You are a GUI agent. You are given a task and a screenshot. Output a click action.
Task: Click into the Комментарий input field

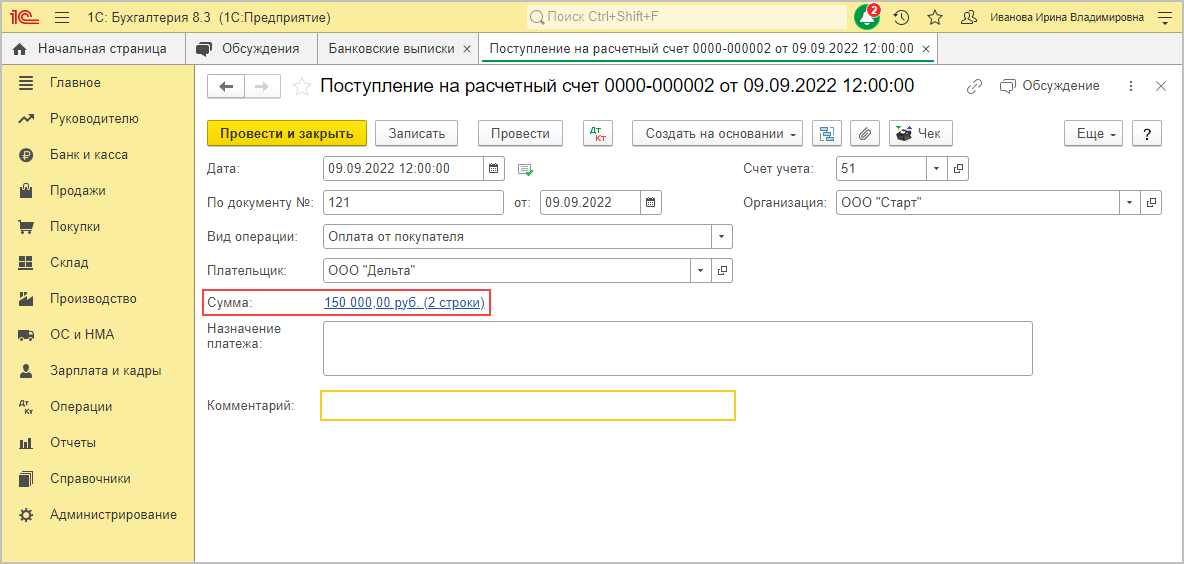[527, 405]
